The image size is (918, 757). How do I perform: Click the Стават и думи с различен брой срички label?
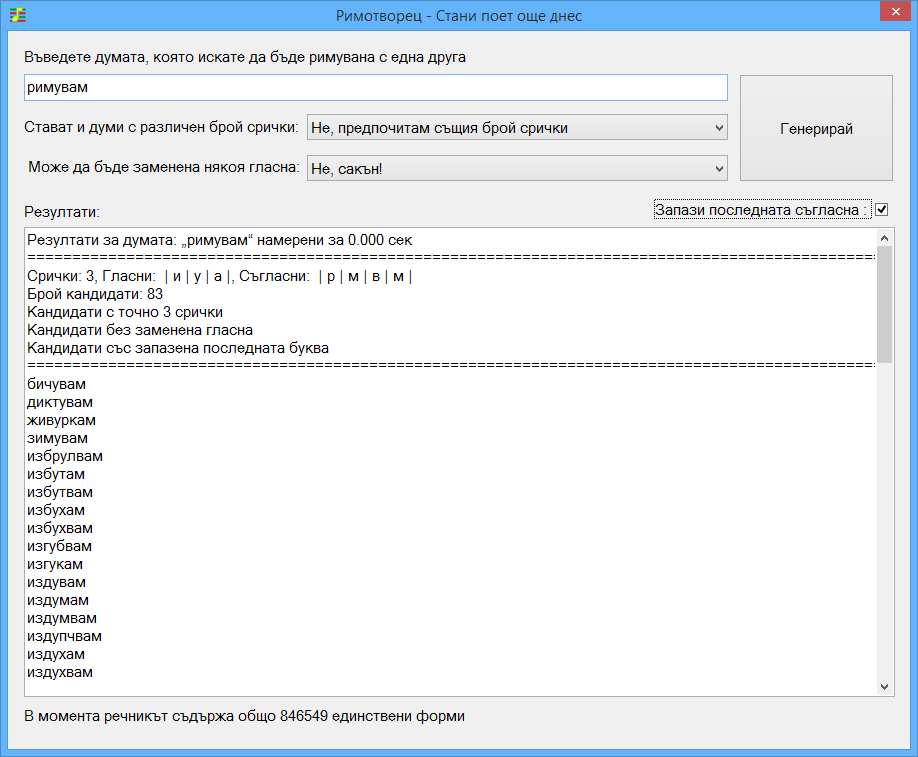click(162, 127)
